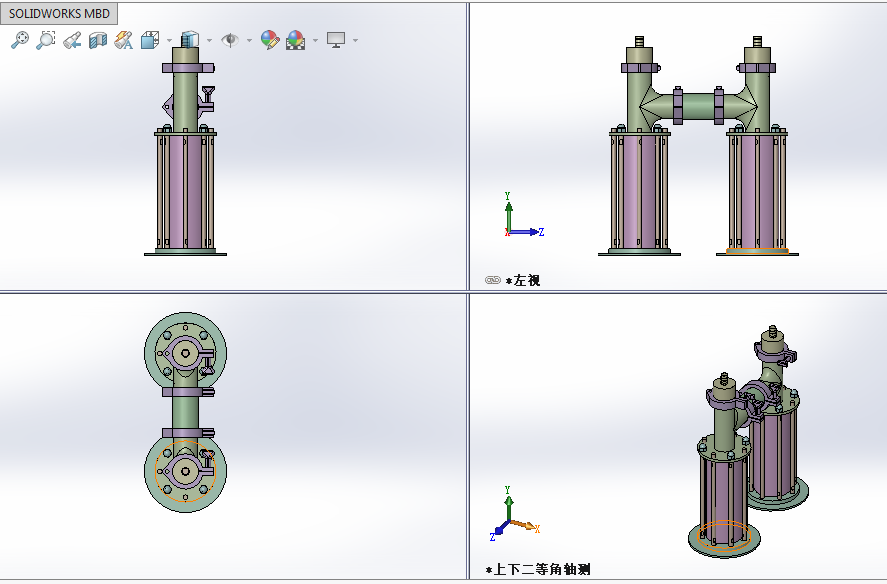Toggle the Section View tool
The image size is (887, 584).
pos(98,40)
